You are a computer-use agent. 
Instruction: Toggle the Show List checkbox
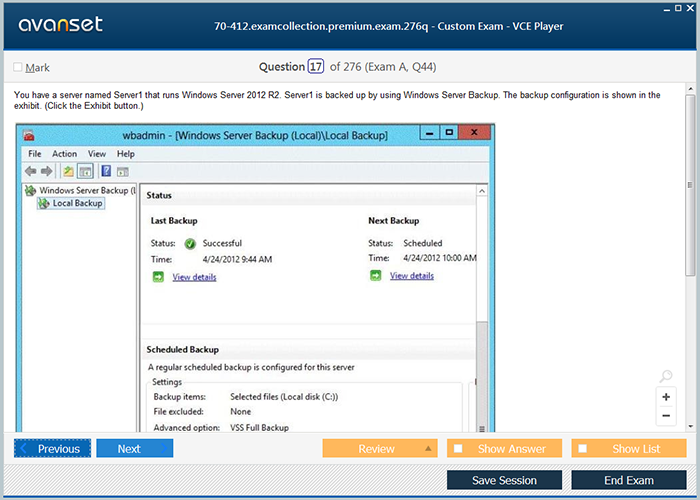coord(583,448)
